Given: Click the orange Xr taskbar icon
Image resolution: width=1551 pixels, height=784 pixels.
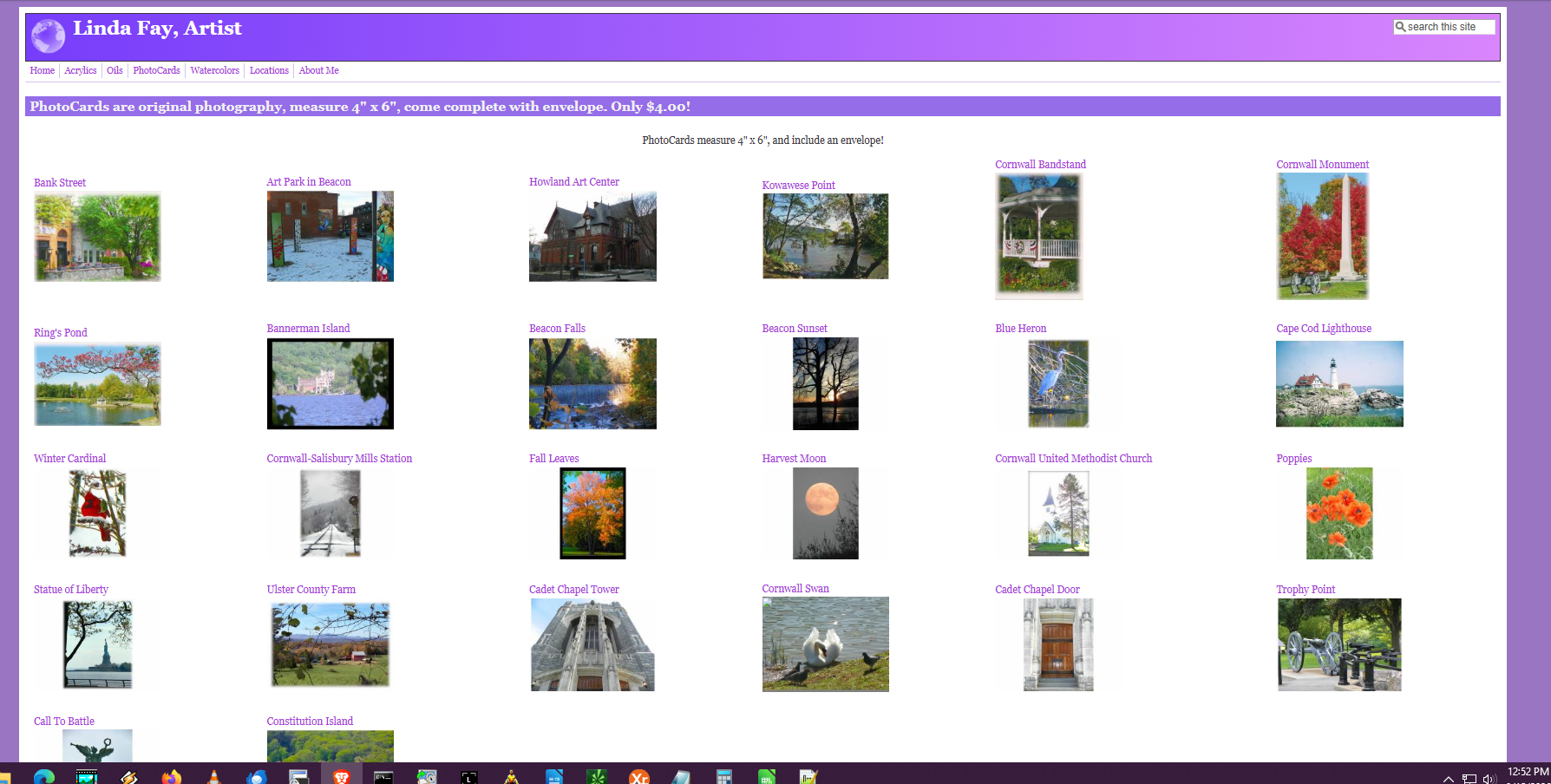Looking at the screenshot, I should 639,776.
